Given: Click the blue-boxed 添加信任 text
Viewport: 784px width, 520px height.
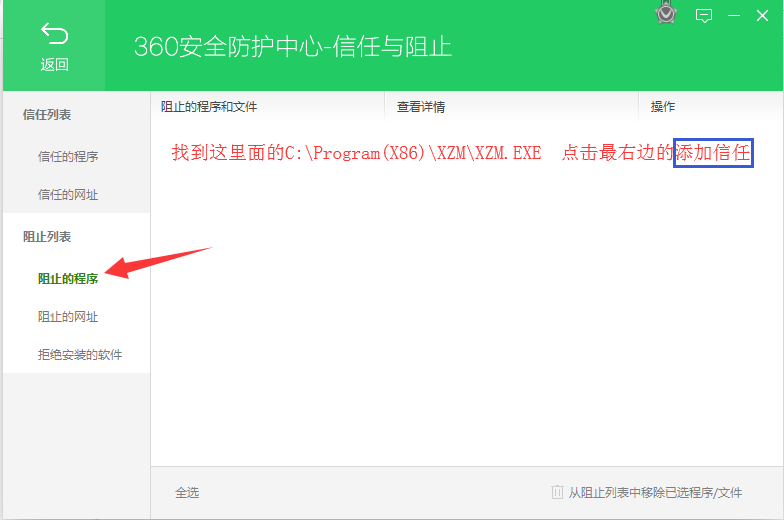Looking at the screenshot, I should pos(713,153).
